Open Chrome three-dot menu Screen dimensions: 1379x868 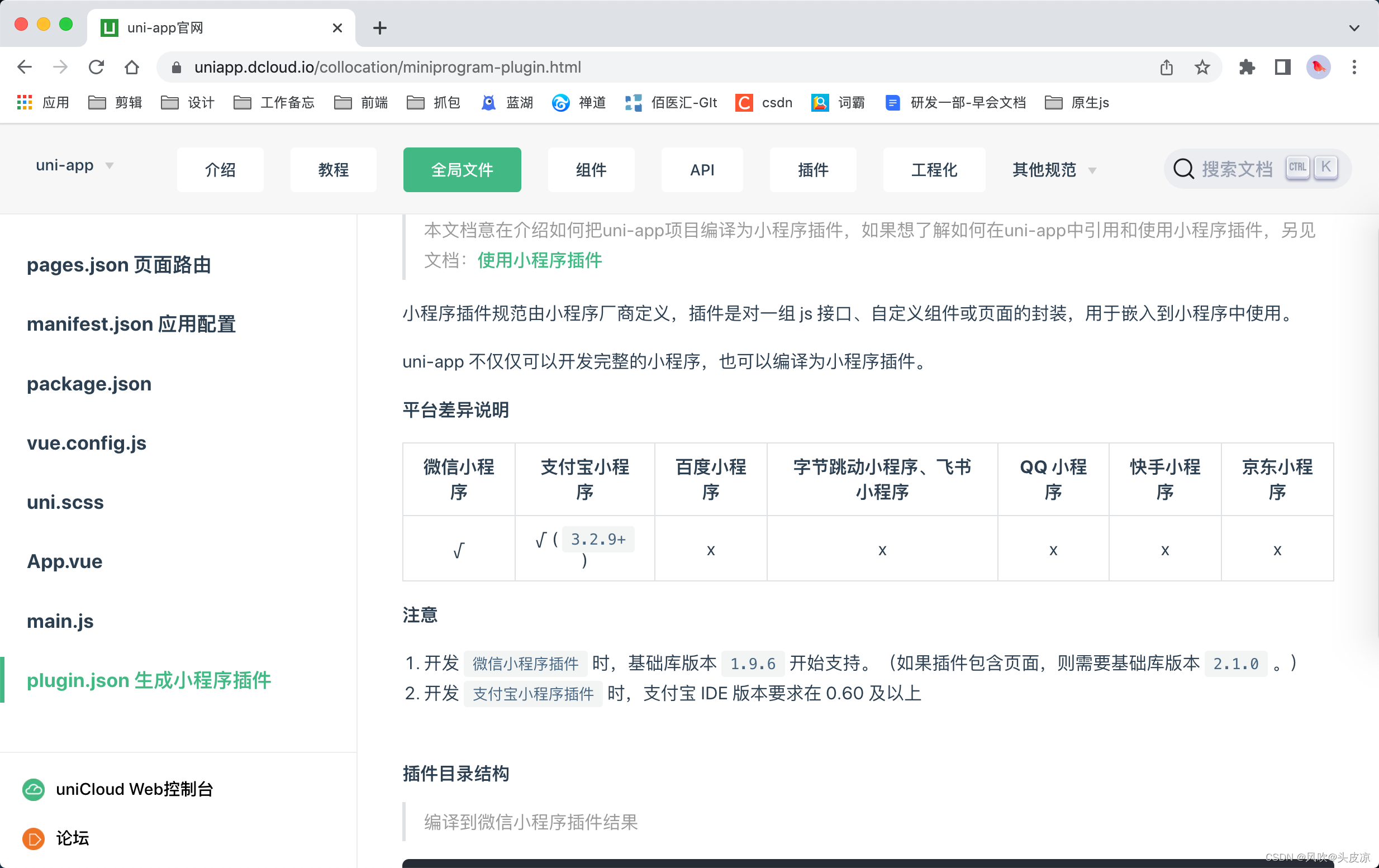(1354, 67)
